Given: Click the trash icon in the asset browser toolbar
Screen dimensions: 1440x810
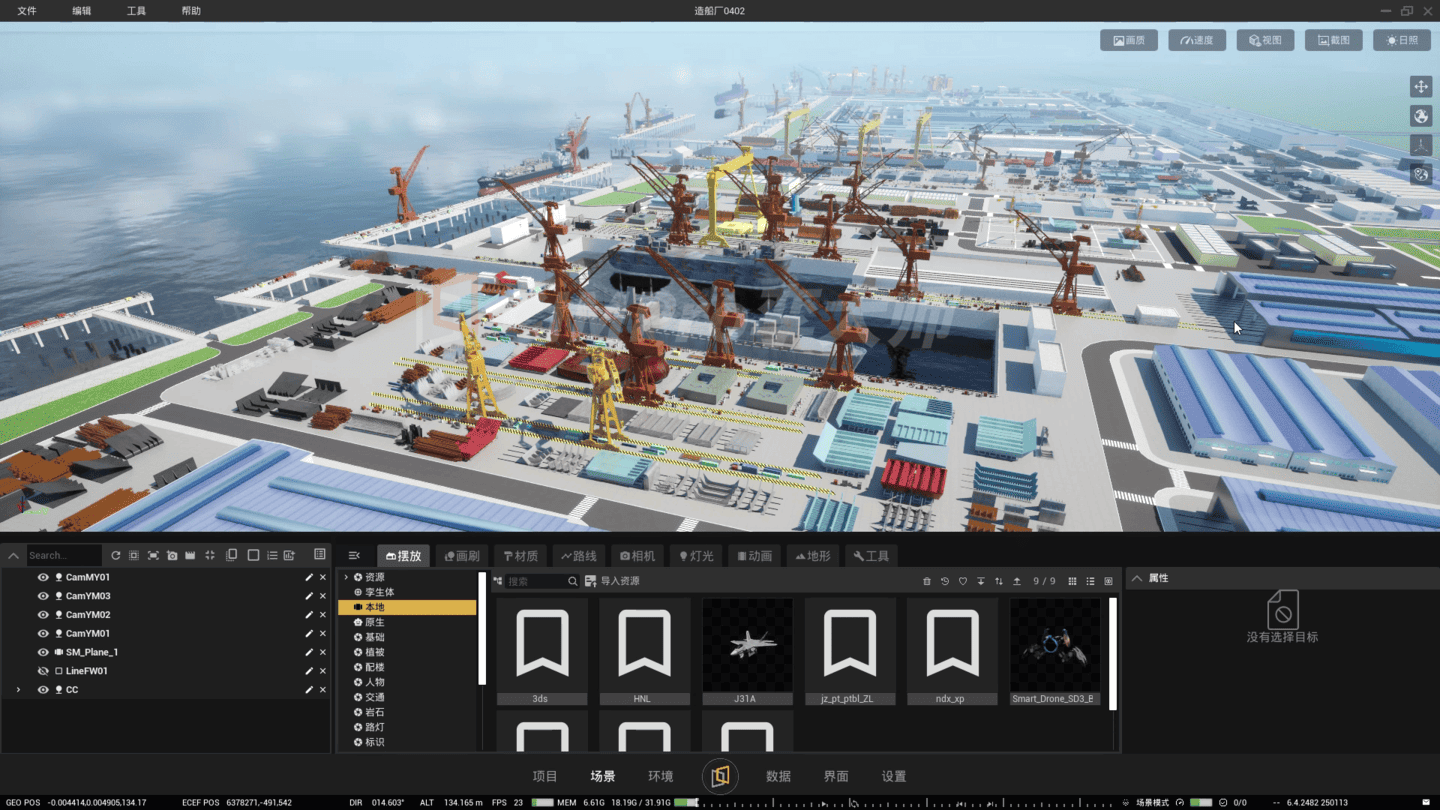Looking at the screenshot, I should 927,581.
